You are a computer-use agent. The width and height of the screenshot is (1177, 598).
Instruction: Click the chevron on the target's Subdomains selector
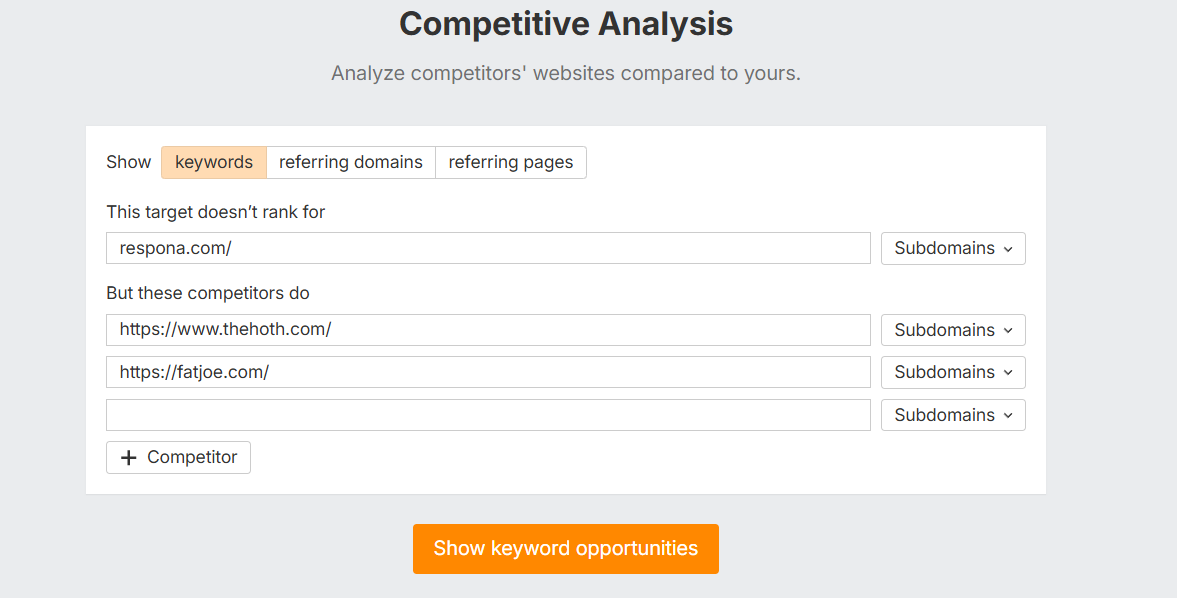[x=1006, y=248]
